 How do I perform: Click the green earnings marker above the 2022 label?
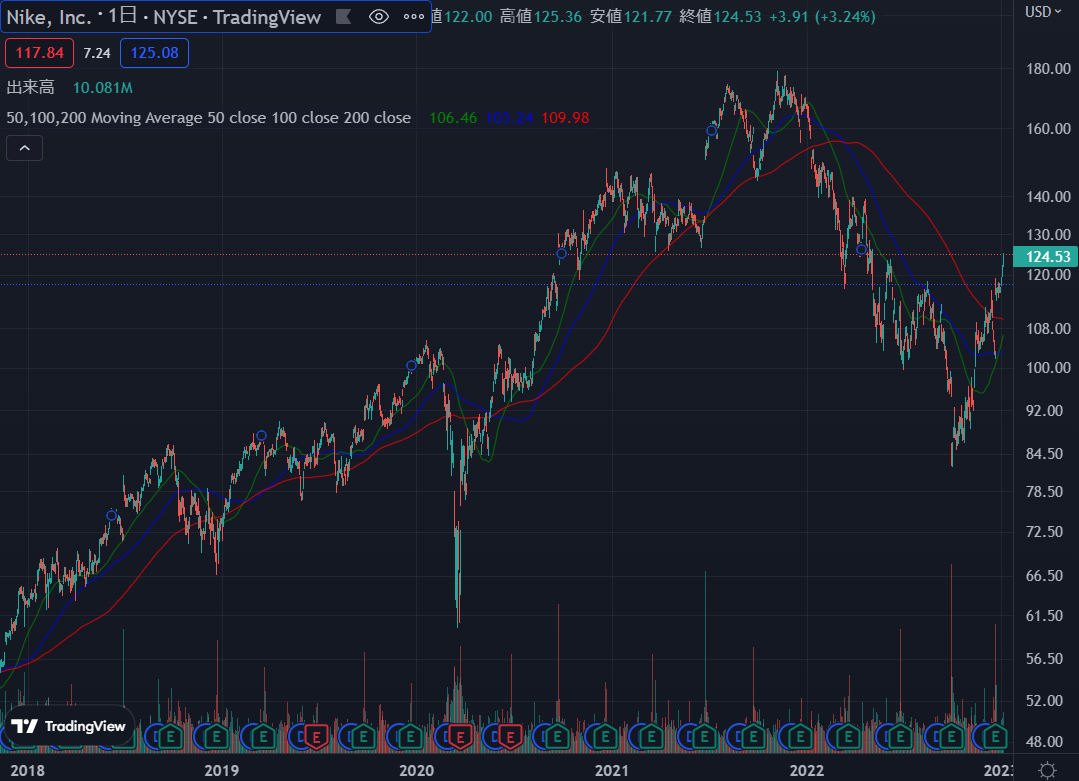click(x=800, y=738)
